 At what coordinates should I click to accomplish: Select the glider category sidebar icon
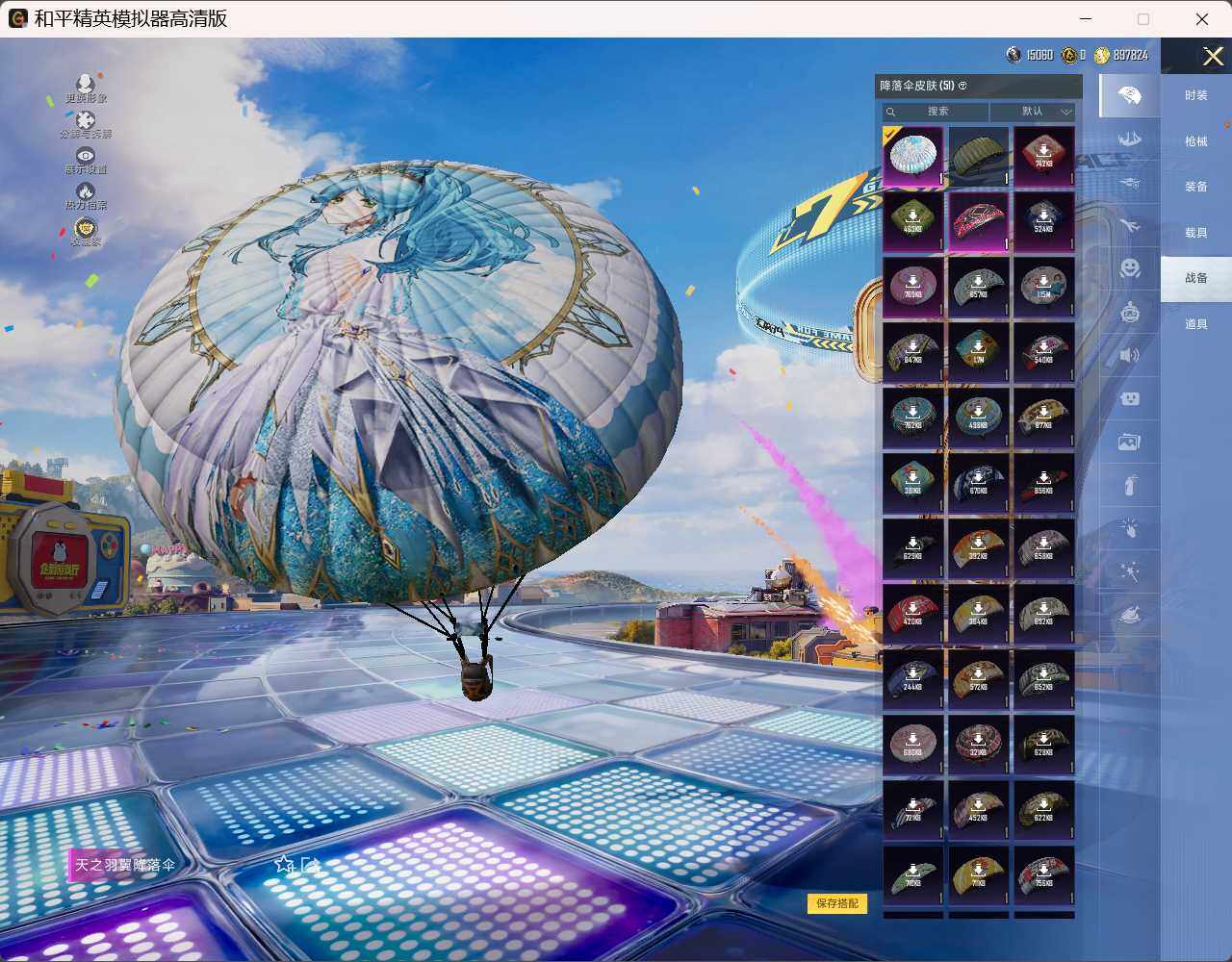(x=1129, y=139)
